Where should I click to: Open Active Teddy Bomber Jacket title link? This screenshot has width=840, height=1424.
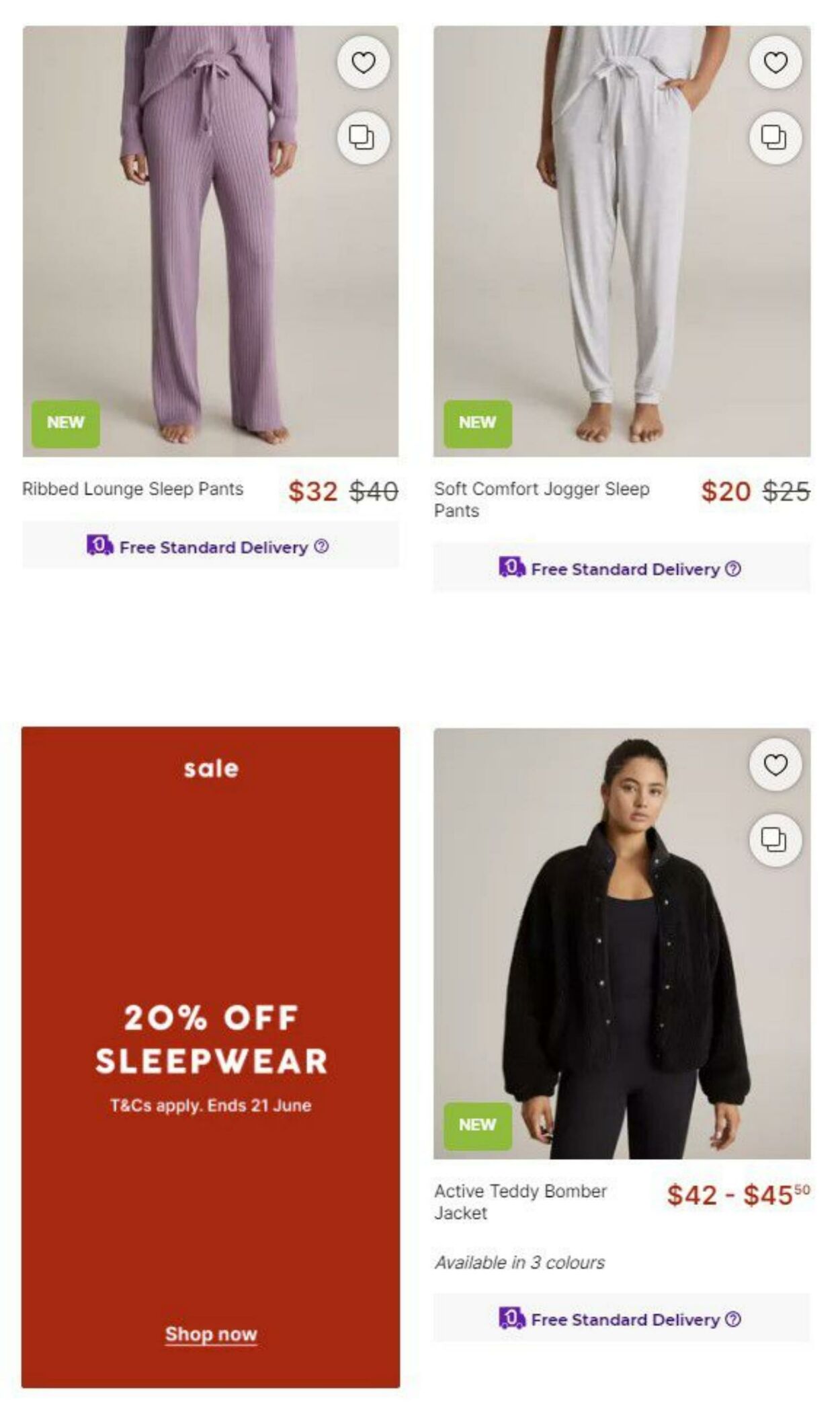click(520, 1201)
